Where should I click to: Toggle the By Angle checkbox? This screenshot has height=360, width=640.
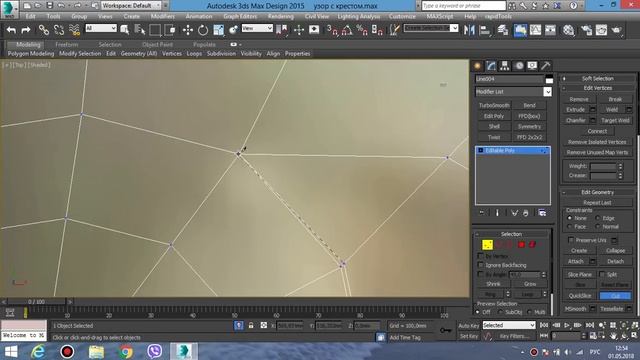click(x=480, y=274)
